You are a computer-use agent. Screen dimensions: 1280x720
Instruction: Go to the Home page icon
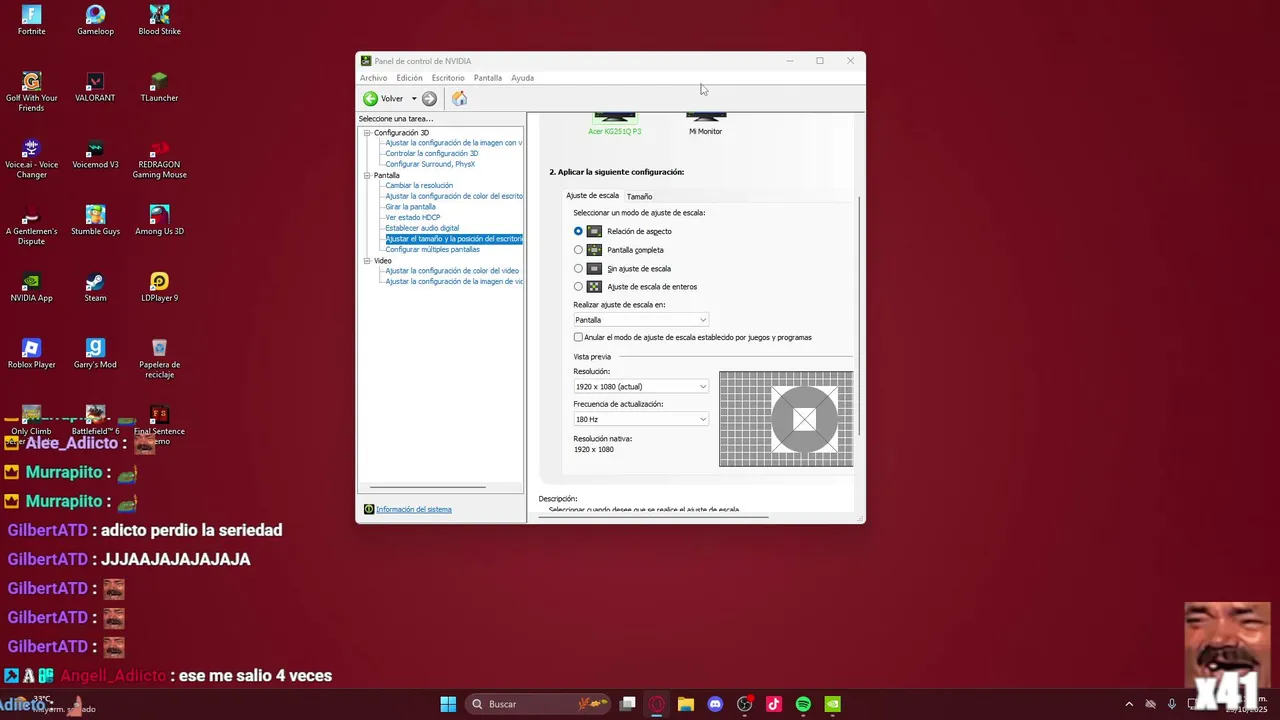[459, 98]
